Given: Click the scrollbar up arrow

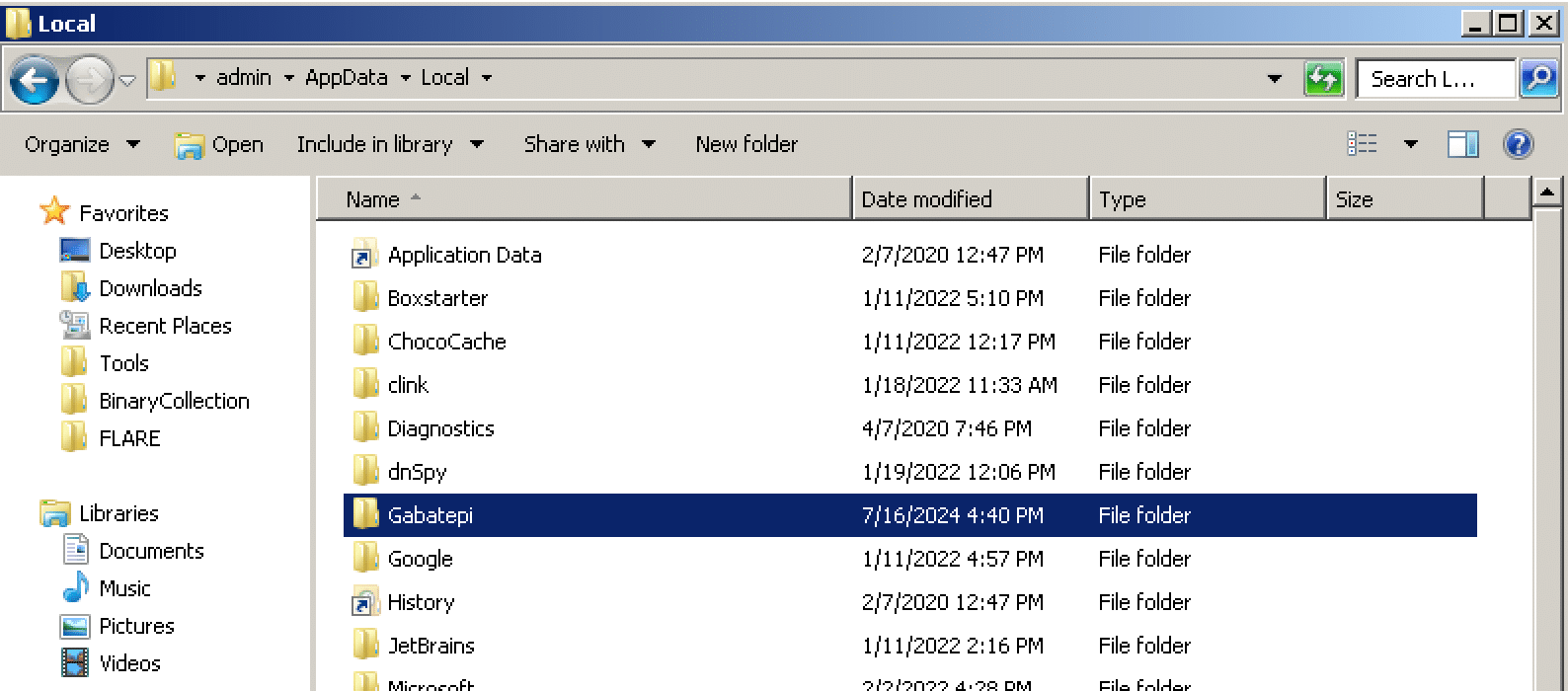Looking at the screenshot, I should point(1546,192).
